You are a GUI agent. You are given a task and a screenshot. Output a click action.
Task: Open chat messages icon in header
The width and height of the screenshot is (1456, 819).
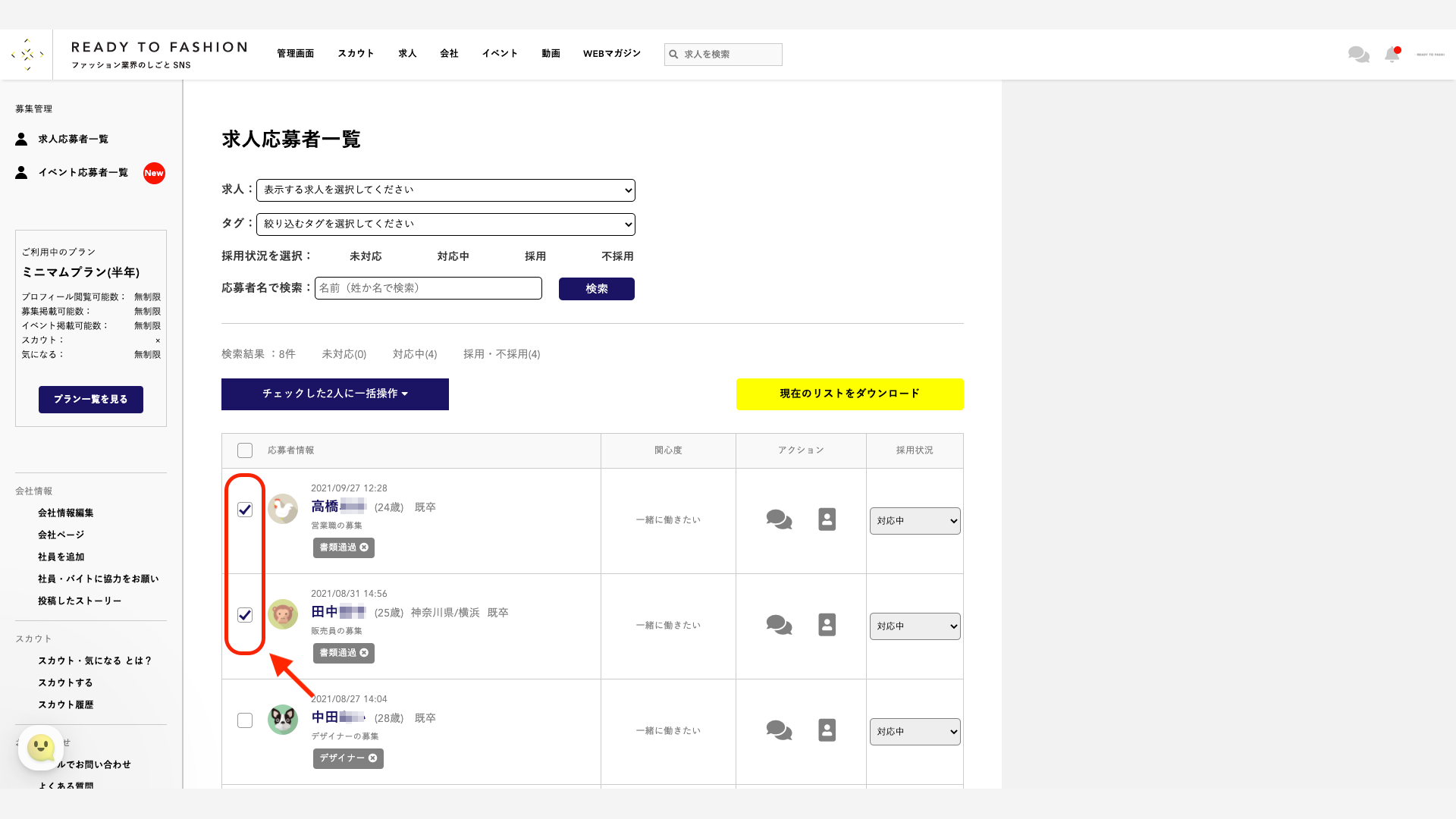tap(1358, 55)
